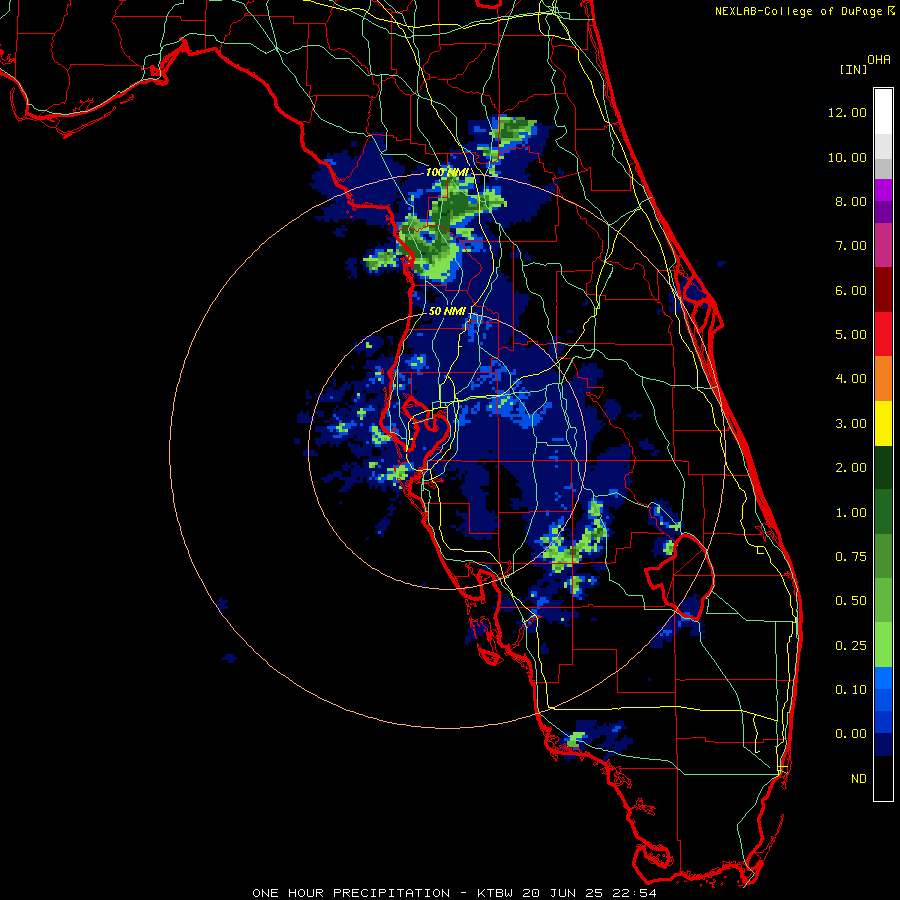The image size is (900, 900).
Task: Click the green 1.00 legend swatch
Action: point(883,512)
